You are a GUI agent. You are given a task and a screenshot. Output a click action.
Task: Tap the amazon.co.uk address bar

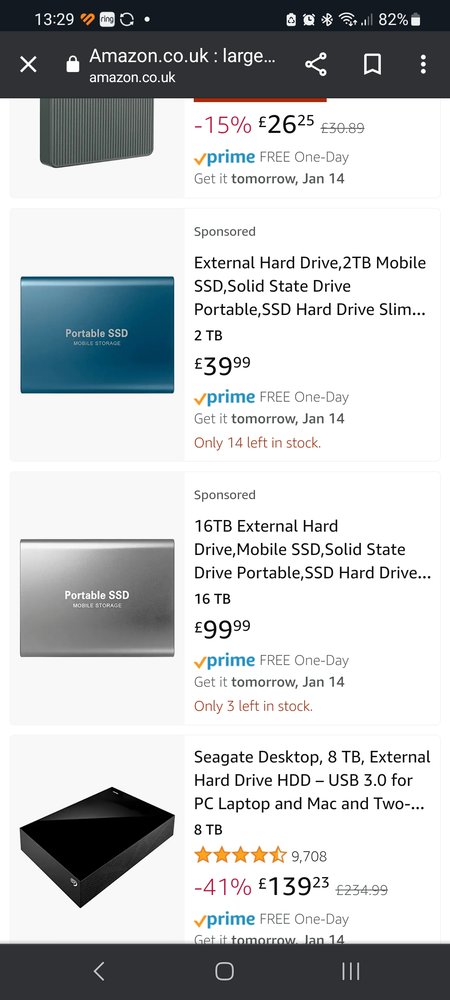[182, 64]
